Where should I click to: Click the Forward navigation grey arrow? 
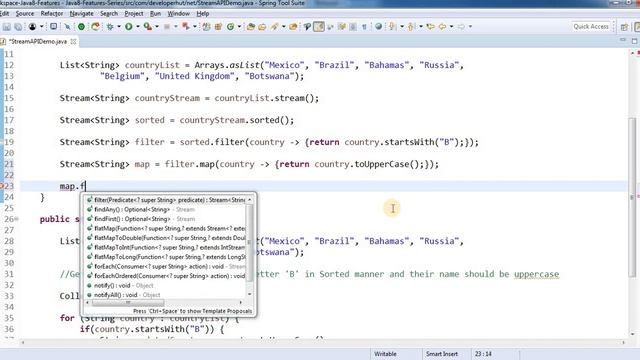coord(461,27)
